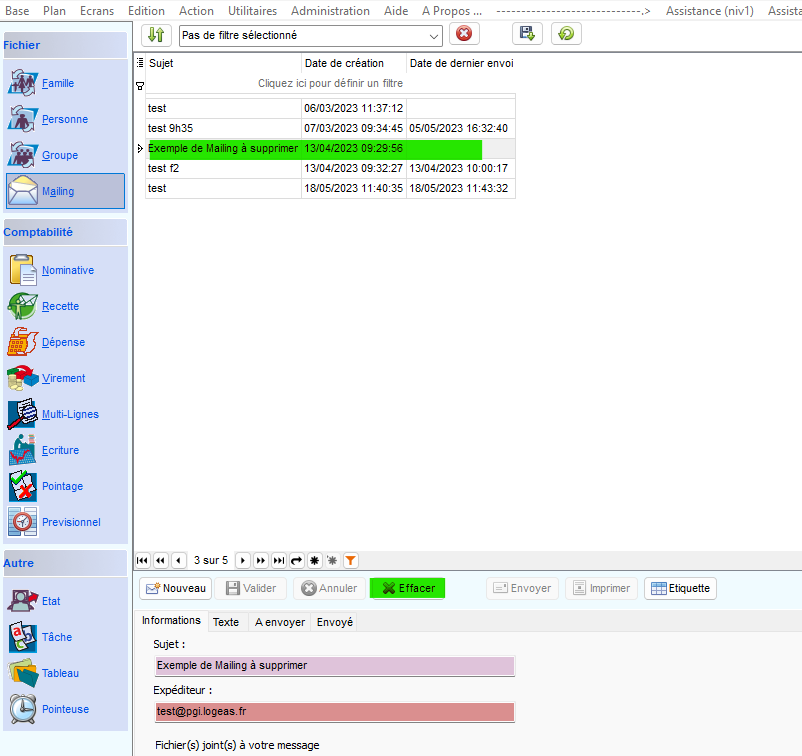Click the save filter disk icon
The width and height of the screenshot is (802, 756).
527,34
